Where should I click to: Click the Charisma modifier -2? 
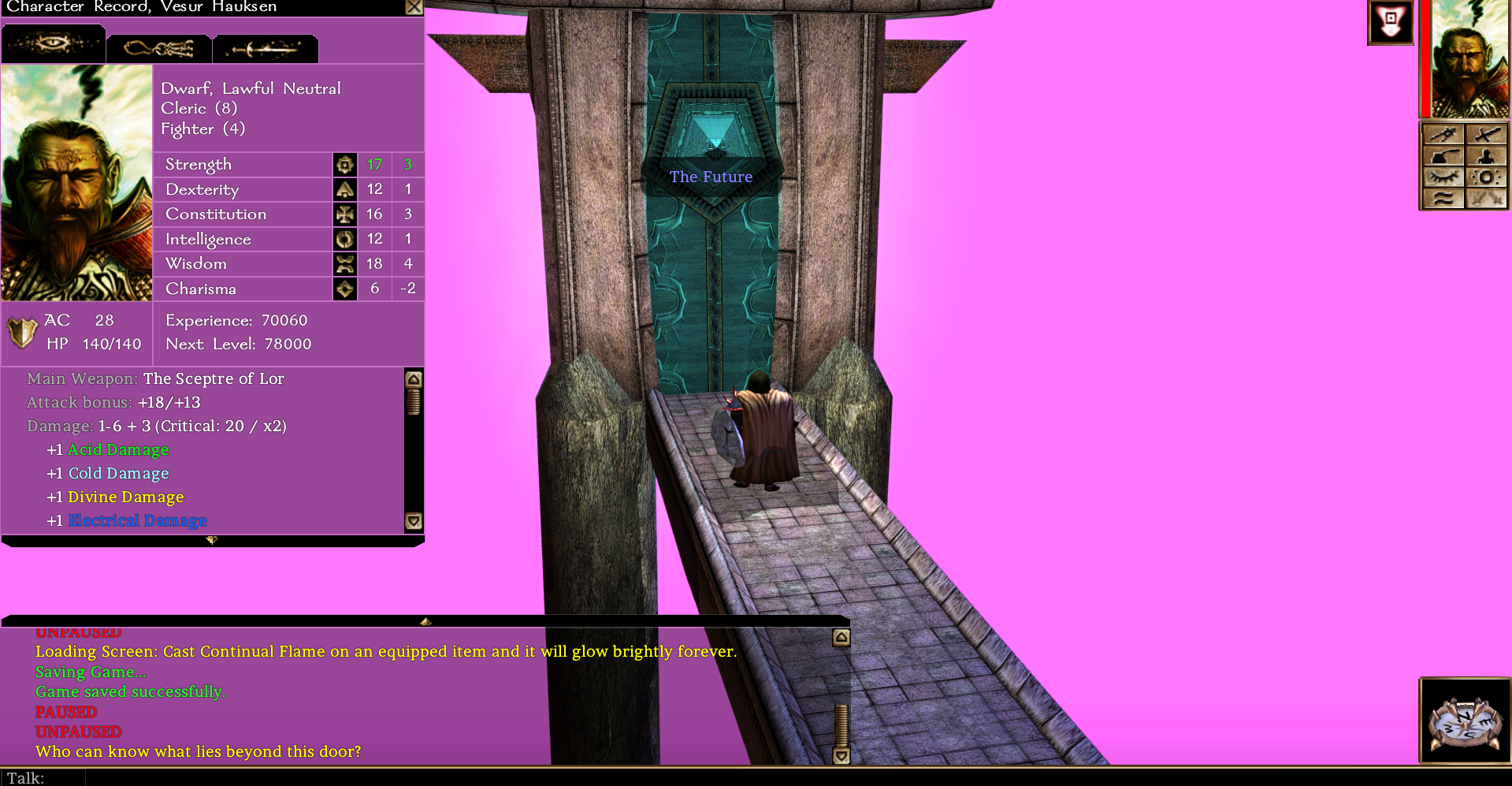(x=407, y=289)
